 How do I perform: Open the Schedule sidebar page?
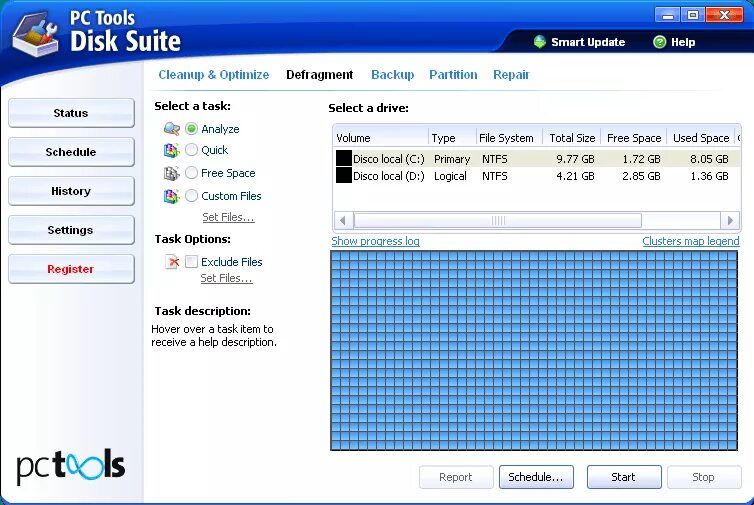tap(71, 152)
